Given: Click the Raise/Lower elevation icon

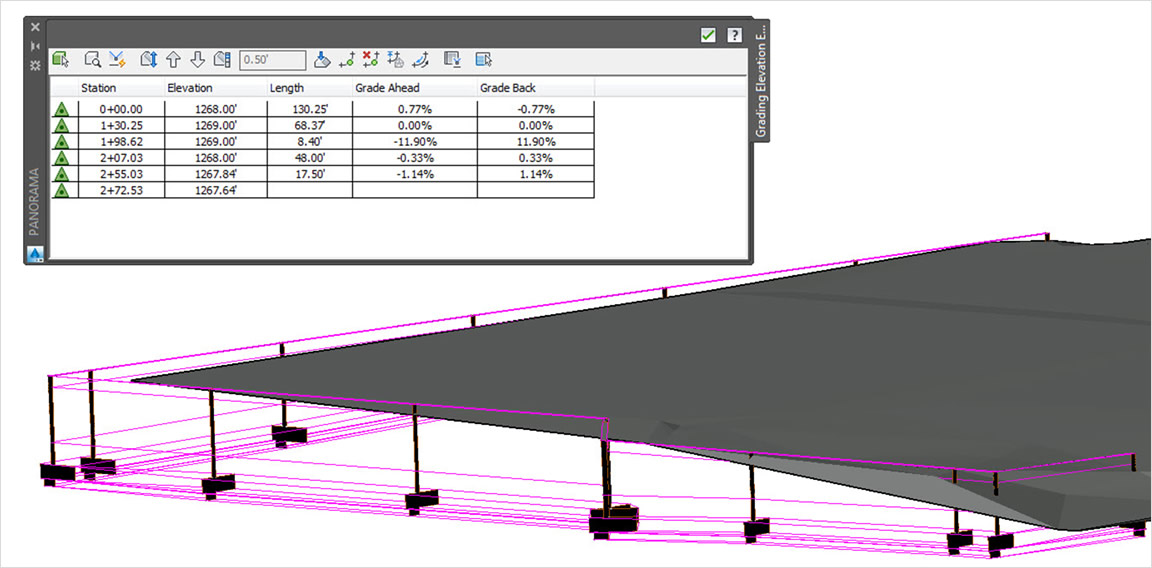Looking at the screenshot, I should pos(150,60).
